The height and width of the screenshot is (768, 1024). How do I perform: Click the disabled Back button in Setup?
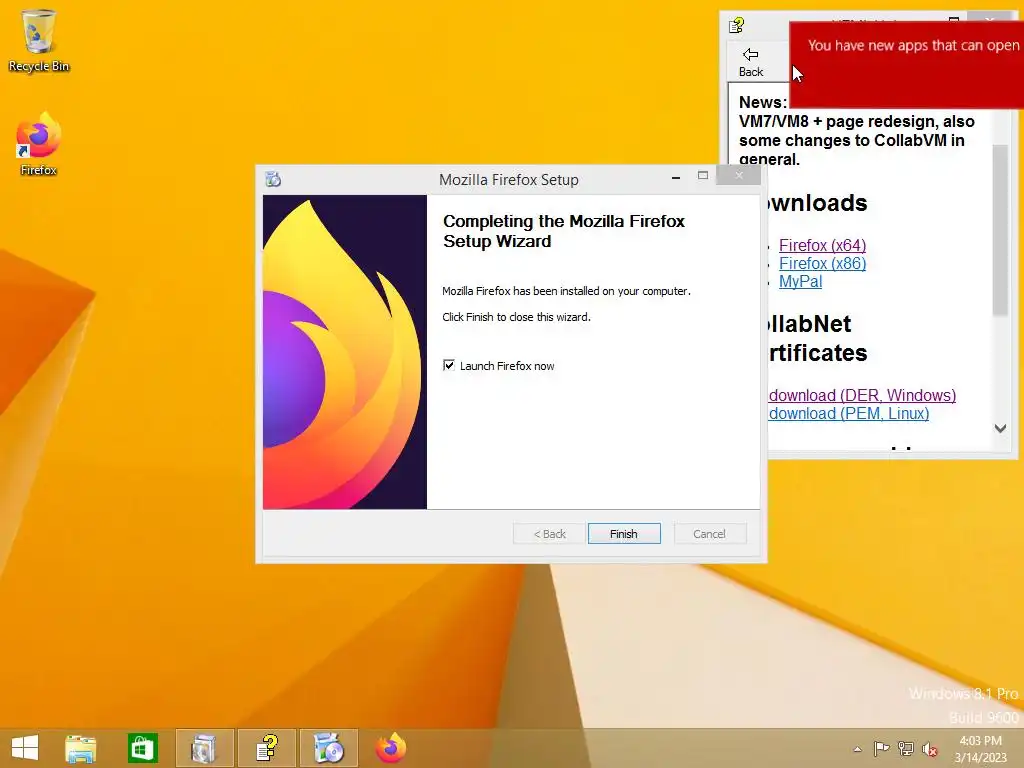[x=549, y=534]
